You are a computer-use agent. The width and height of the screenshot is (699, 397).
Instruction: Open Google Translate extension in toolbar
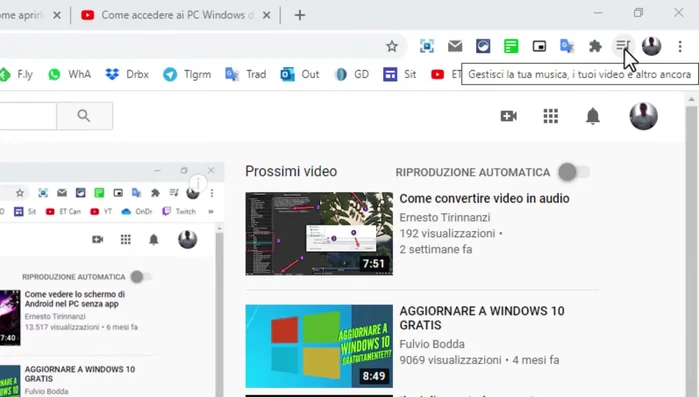[x=567, y=46]
